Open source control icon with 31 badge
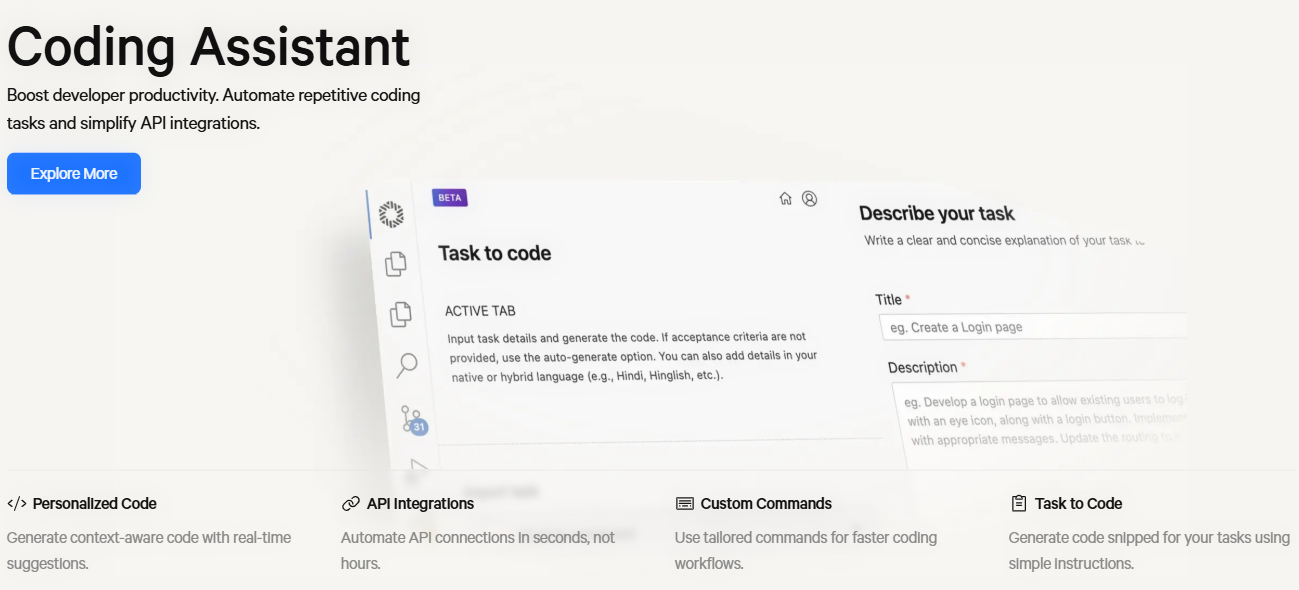 413,418
